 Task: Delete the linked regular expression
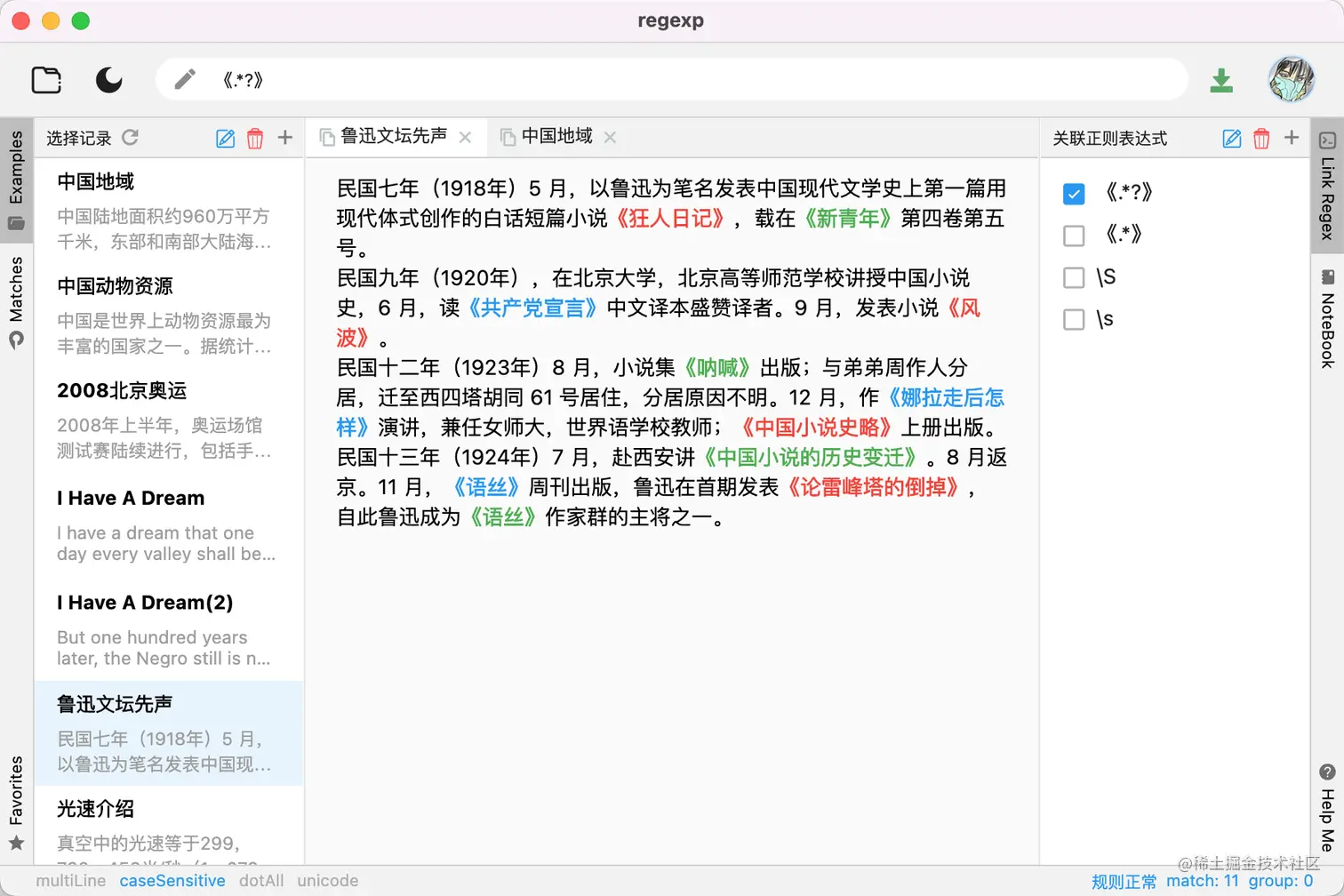point(1261,138)
